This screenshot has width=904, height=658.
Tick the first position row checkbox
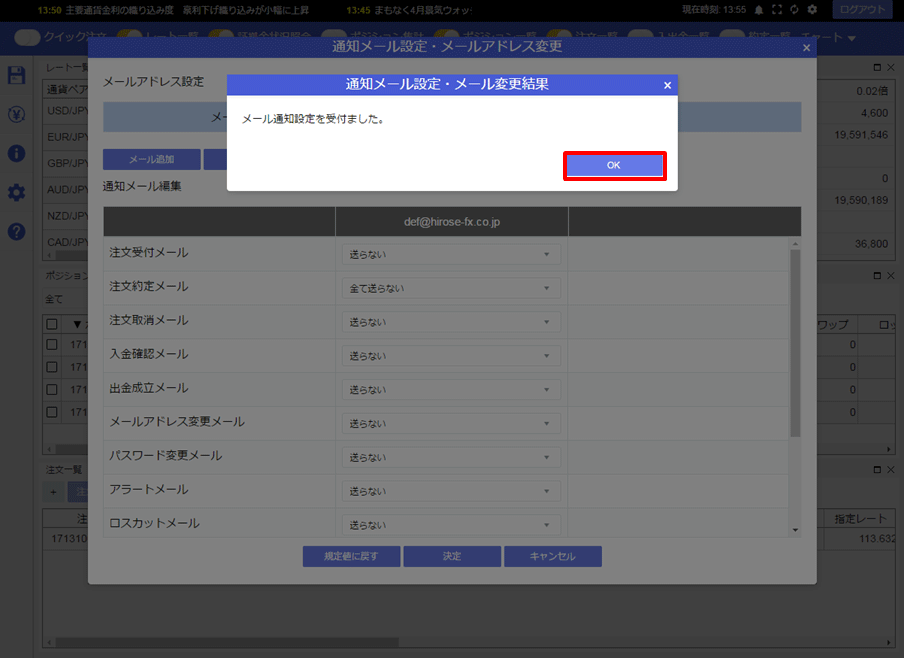(x=52, y=345)
